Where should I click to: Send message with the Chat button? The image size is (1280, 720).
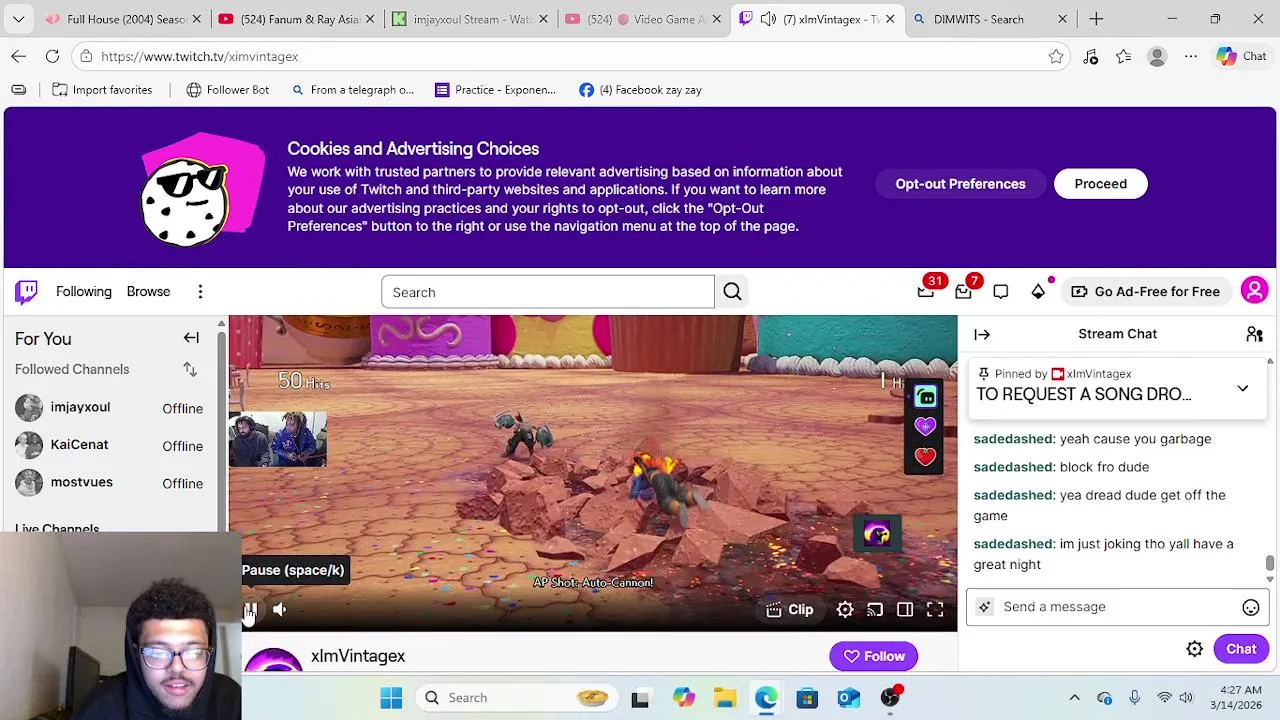(x=1241, y=649)
